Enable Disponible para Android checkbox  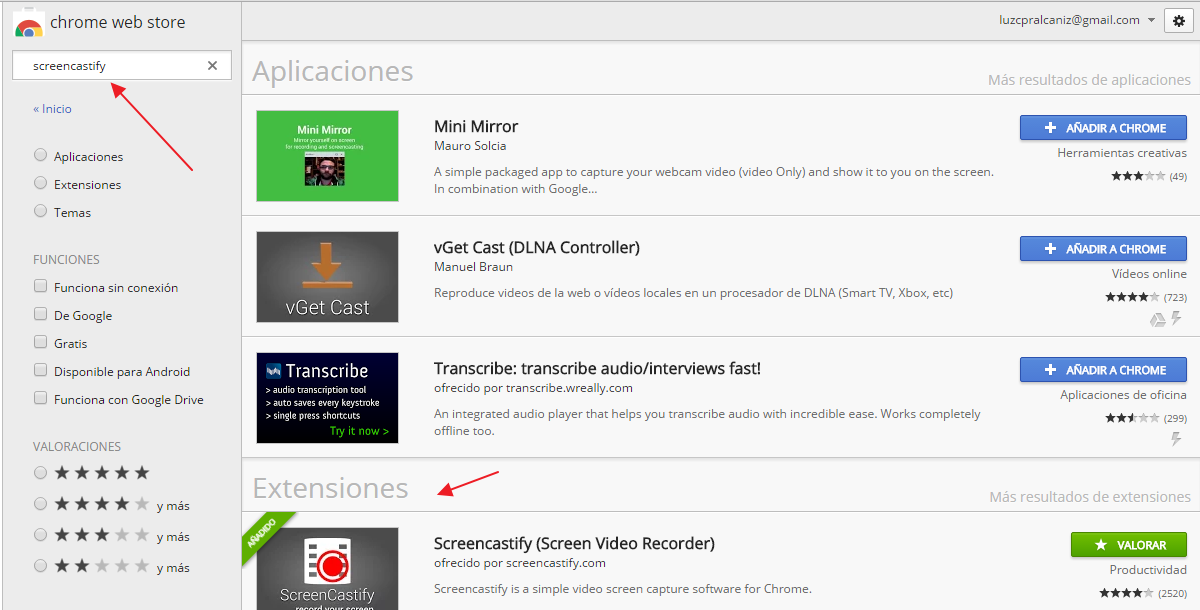click(40, 370)
